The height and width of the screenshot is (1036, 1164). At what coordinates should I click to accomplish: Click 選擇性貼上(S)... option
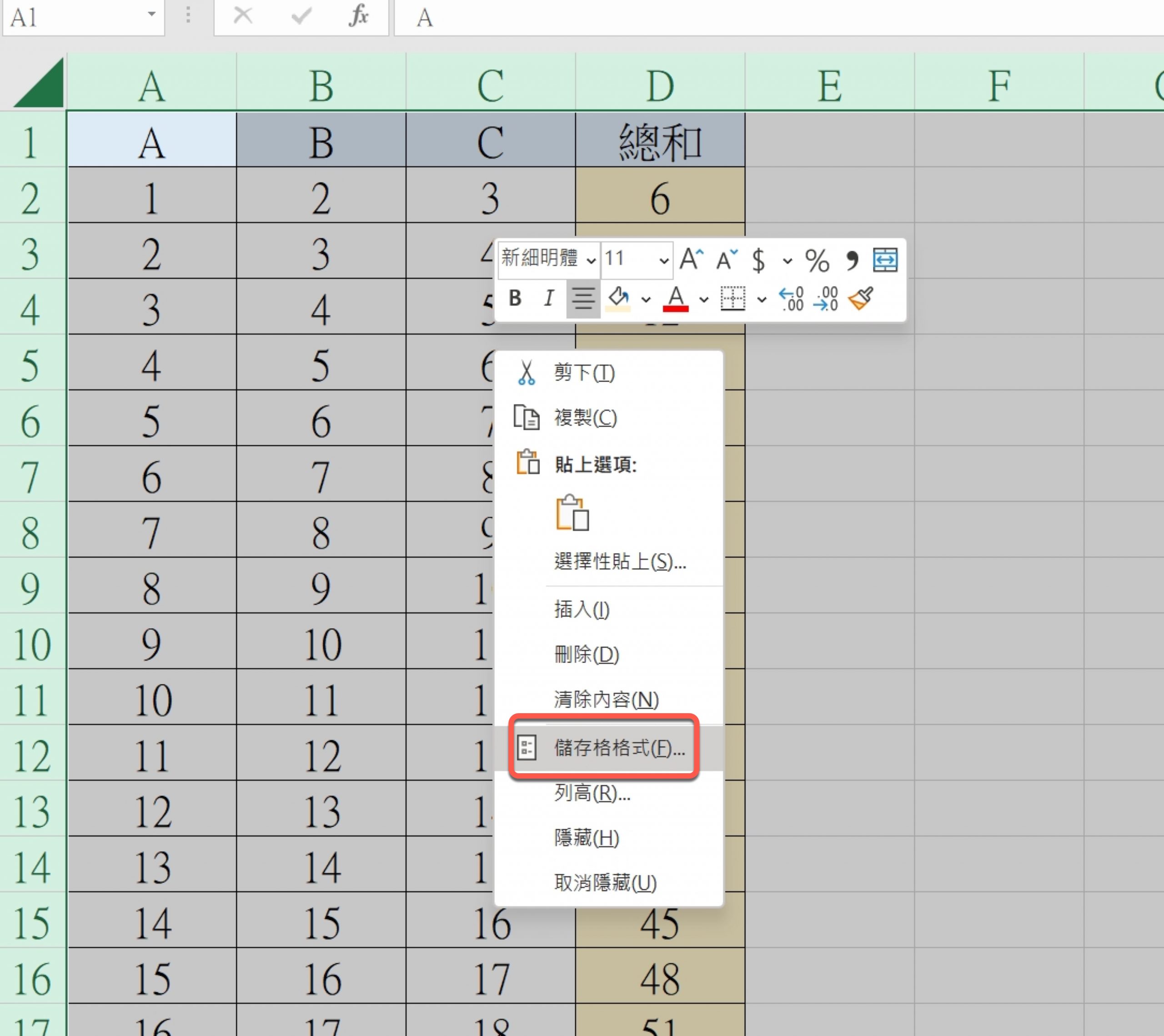(x=620, y=562)
